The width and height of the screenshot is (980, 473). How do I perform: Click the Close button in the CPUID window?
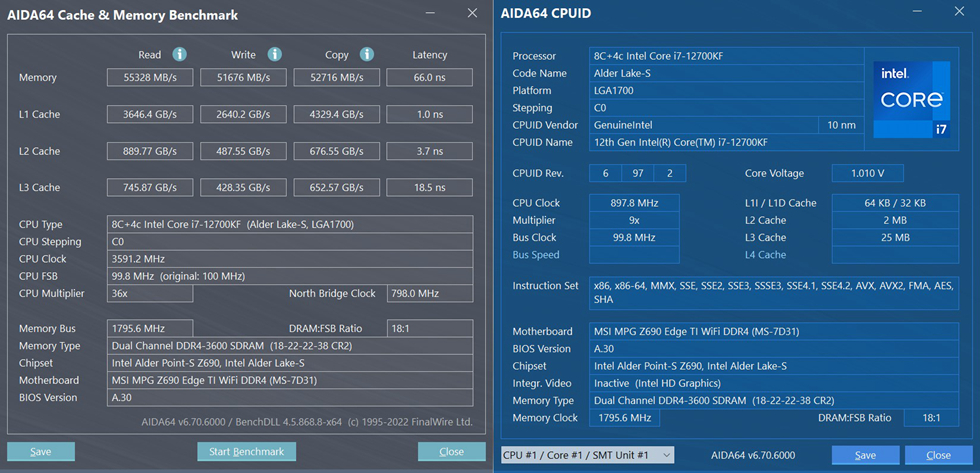pos(938,455)
